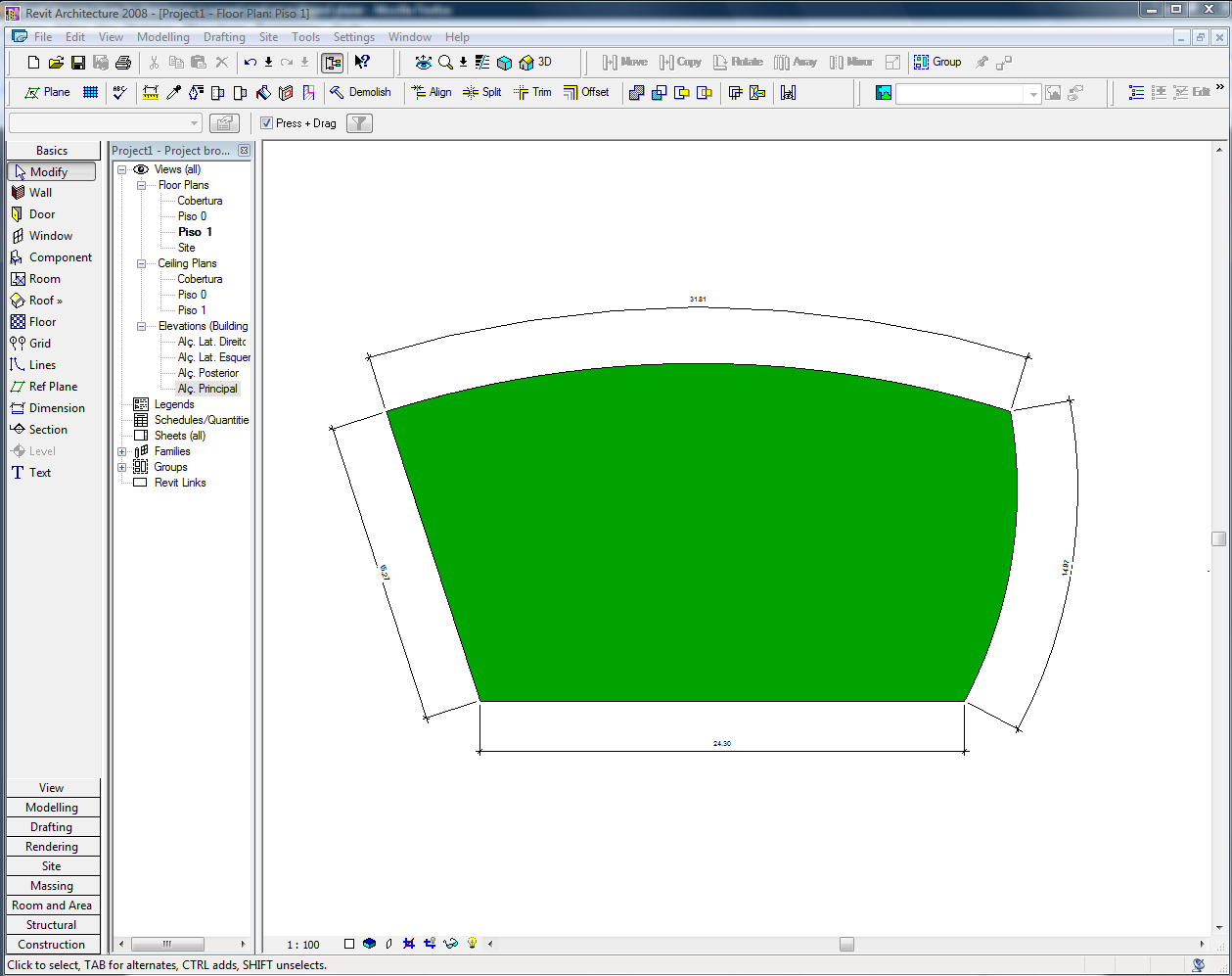Viewport: 1232px width, 976px height.
Task: Toggle the Project Browser button in toolbar
Action: pos(333,63)
